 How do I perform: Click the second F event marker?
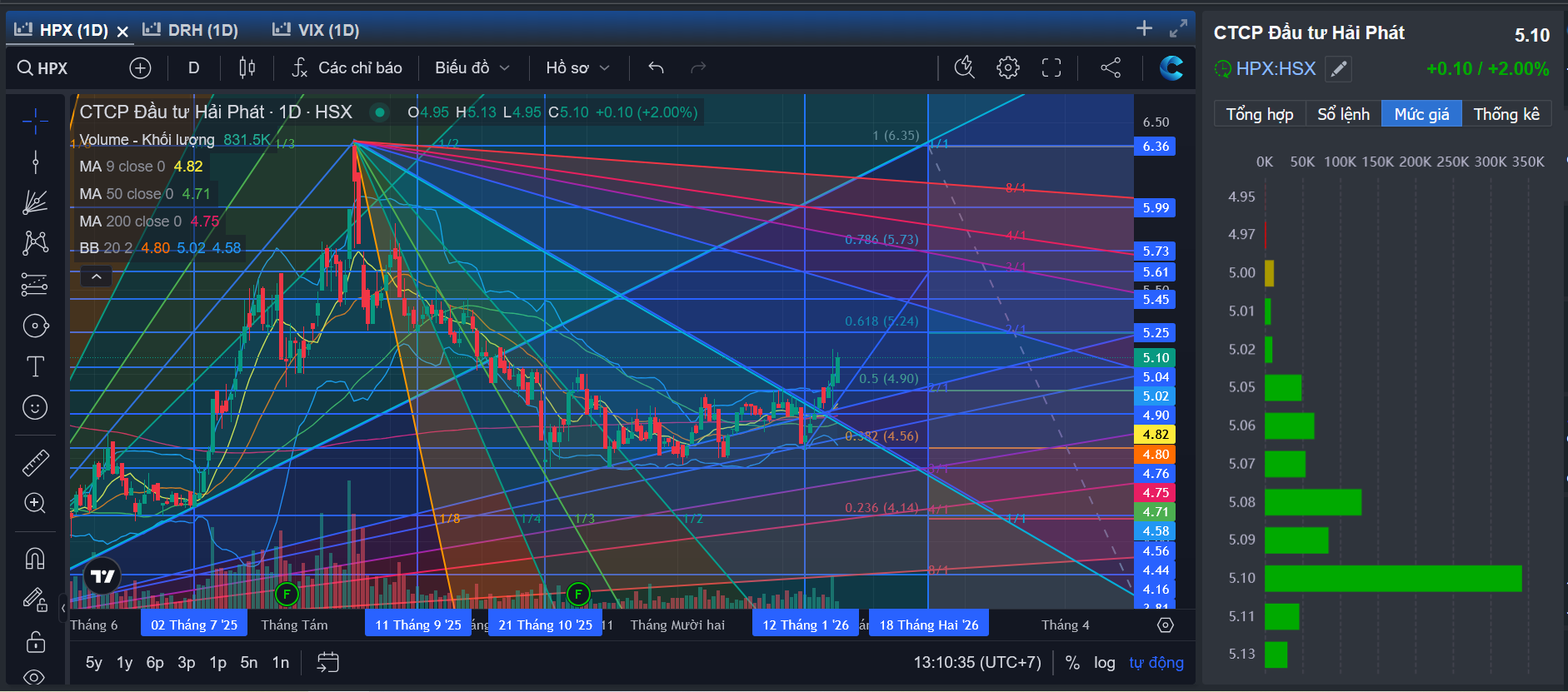pos(578,594)
